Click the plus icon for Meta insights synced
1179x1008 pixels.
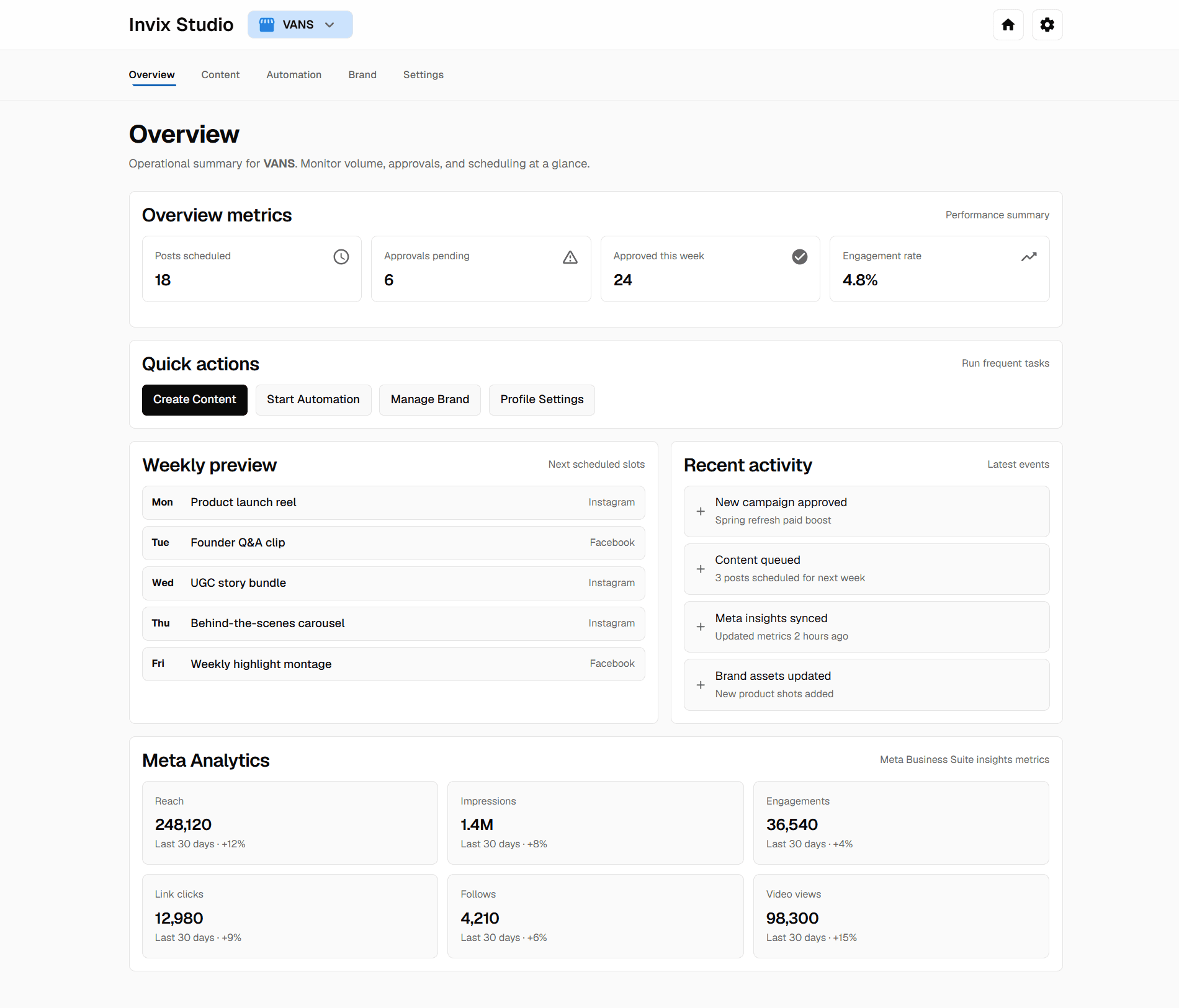tap(701, 627)
